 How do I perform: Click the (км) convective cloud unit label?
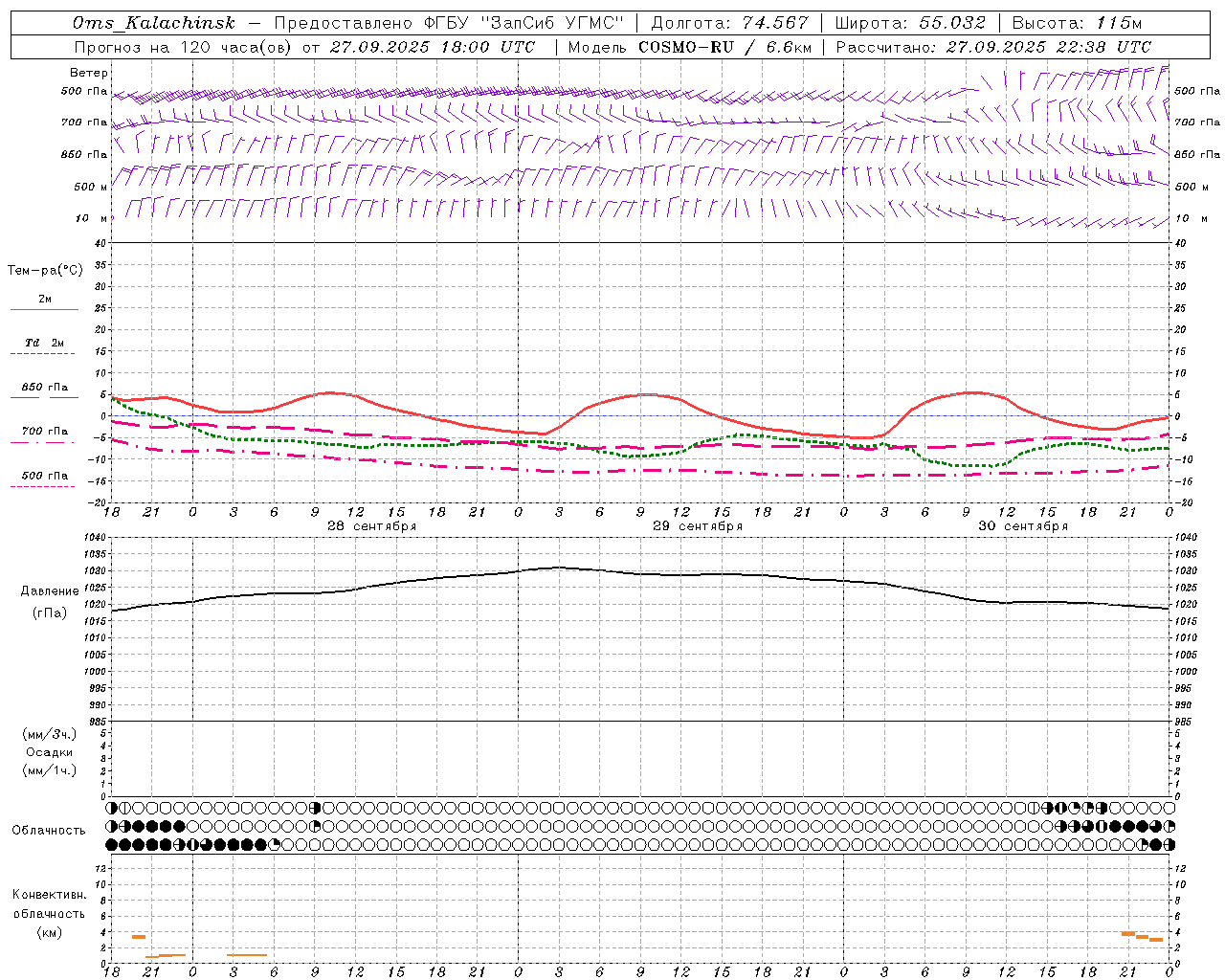[49, 932]
